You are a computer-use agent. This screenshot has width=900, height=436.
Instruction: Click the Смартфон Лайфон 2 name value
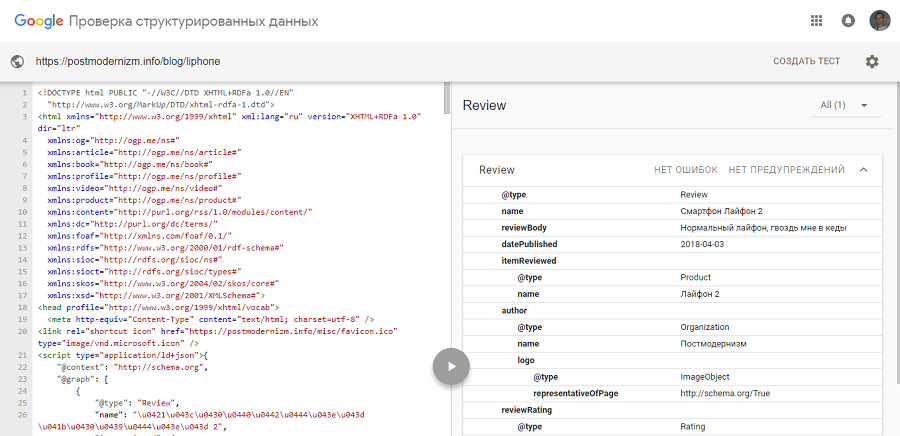click(721, 211)
